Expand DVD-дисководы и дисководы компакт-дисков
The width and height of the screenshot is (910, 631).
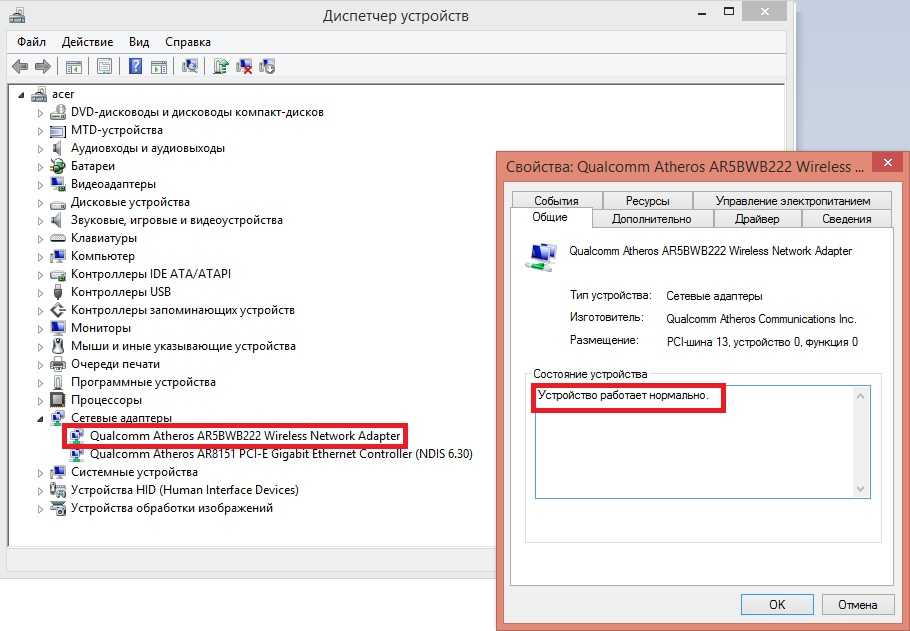click(x=40, y=113)
